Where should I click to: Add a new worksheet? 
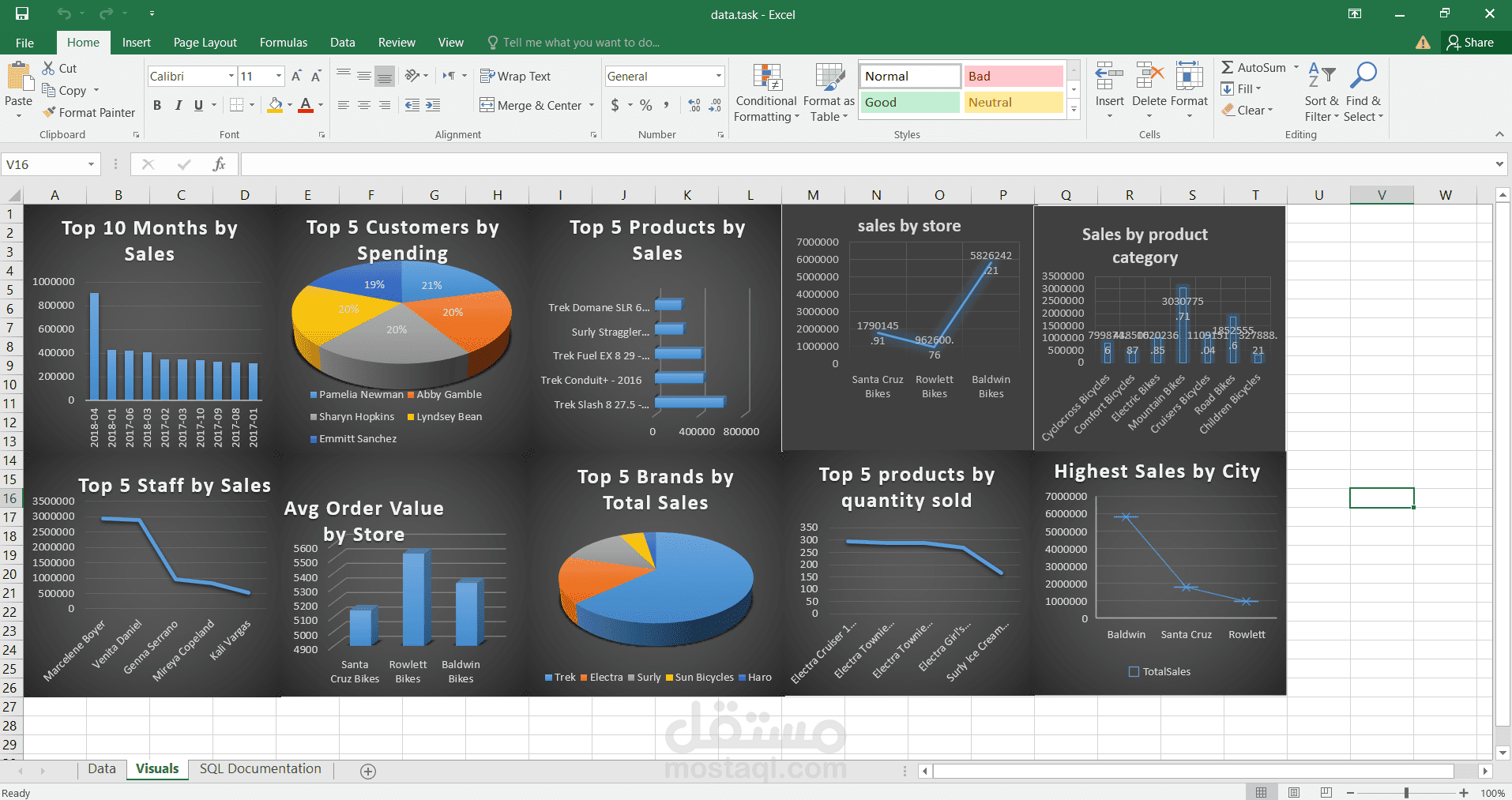pyautogui.click(x=367, y=771)
